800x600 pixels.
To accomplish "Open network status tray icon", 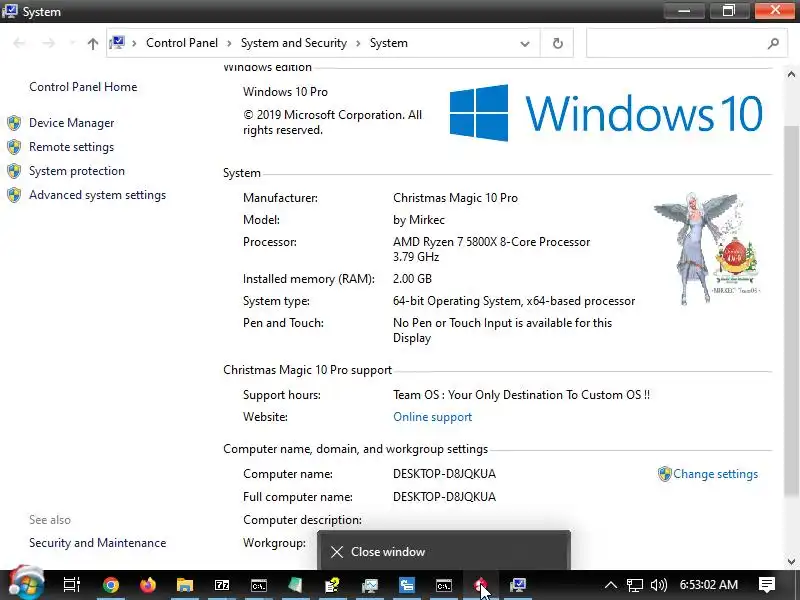I will 634,585.
